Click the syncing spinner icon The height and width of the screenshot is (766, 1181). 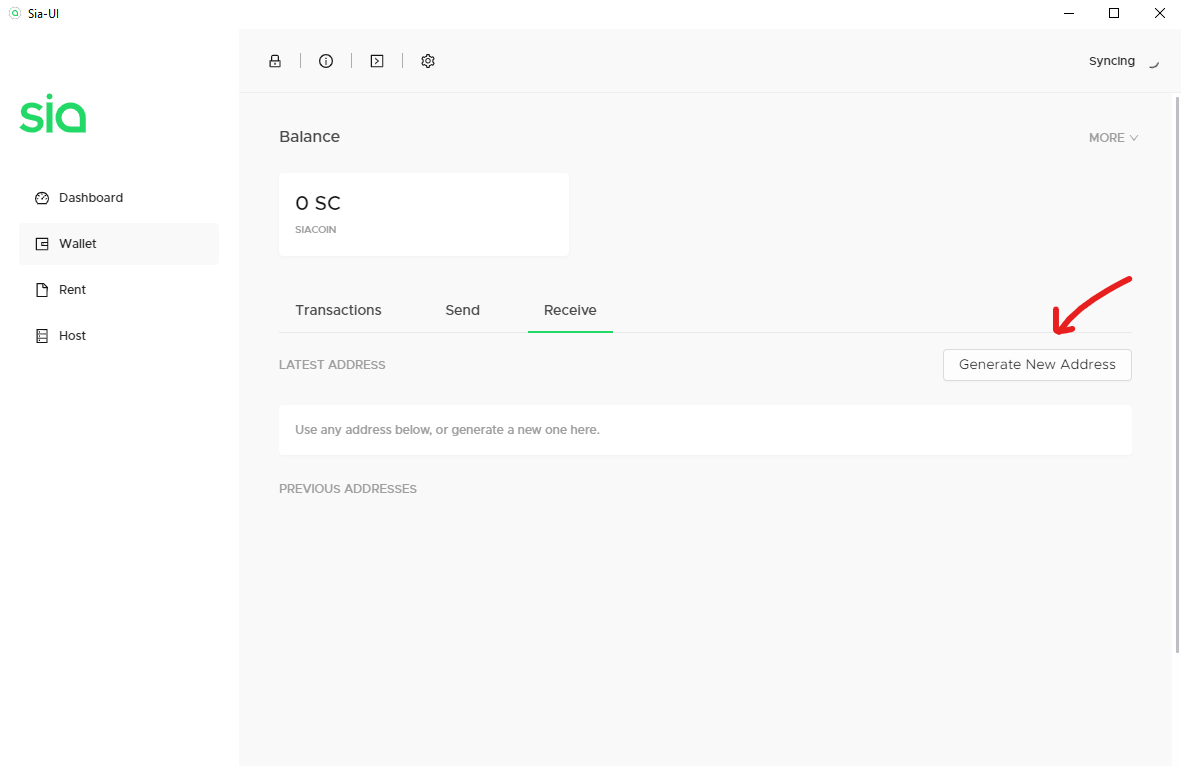point(1153,63)
